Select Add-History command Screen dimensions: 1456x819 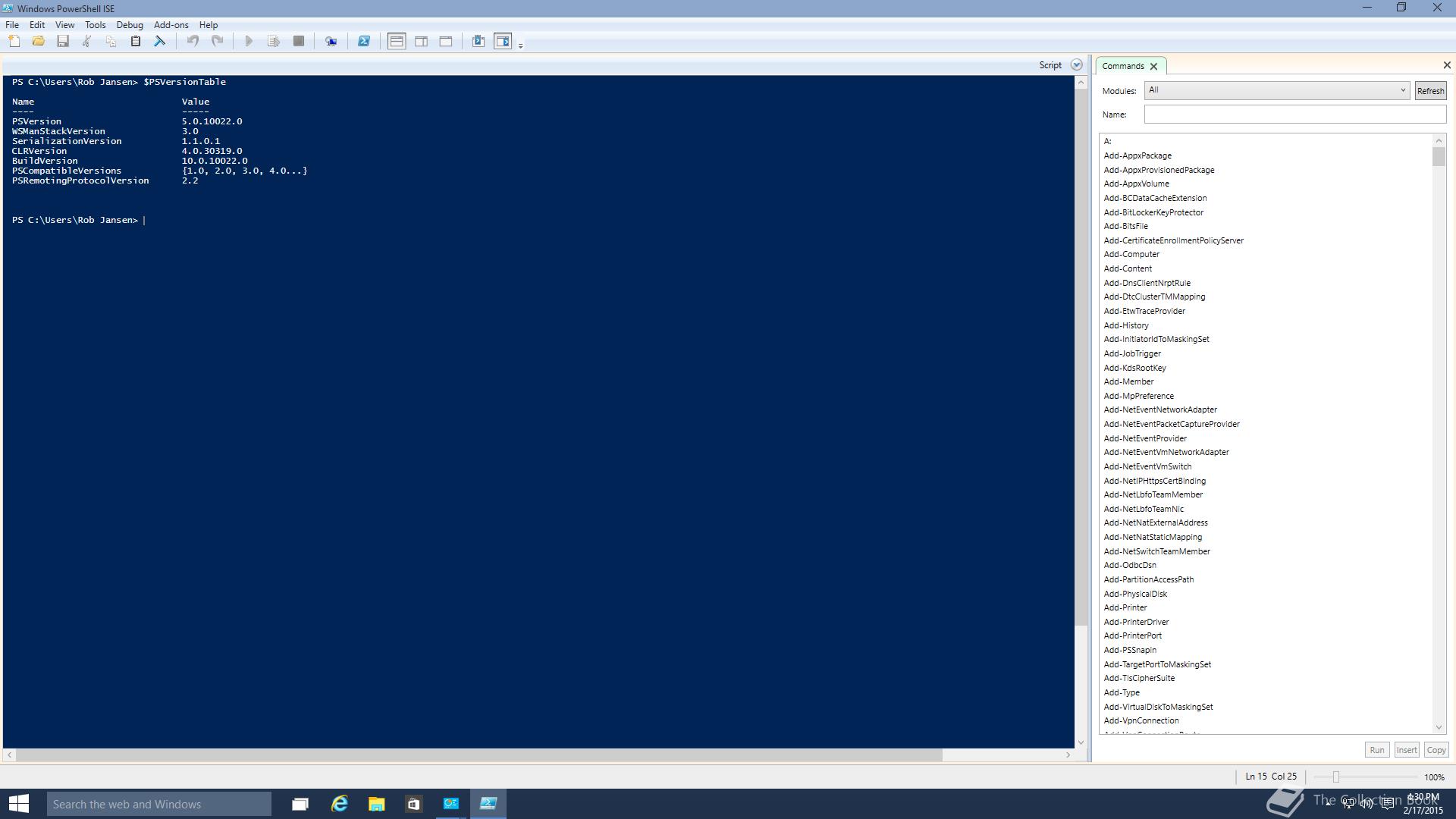(1126, 325)
